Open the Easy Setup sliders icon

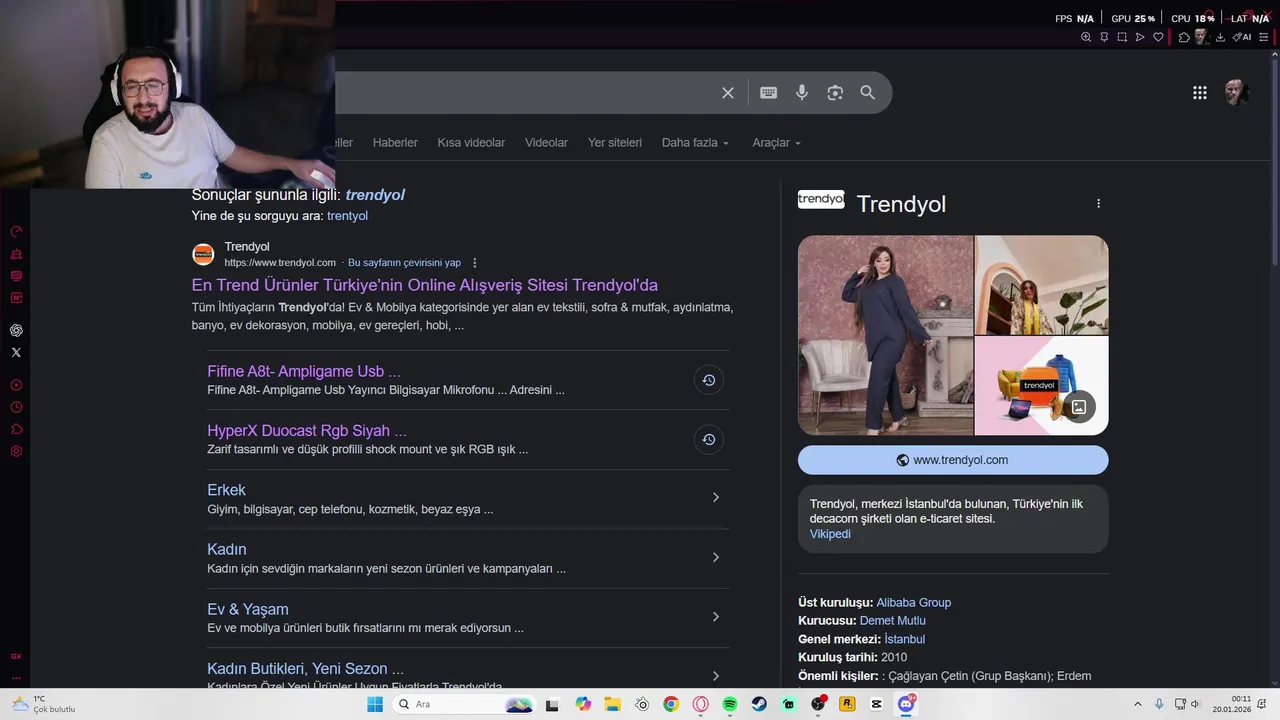pos(1264,37)
